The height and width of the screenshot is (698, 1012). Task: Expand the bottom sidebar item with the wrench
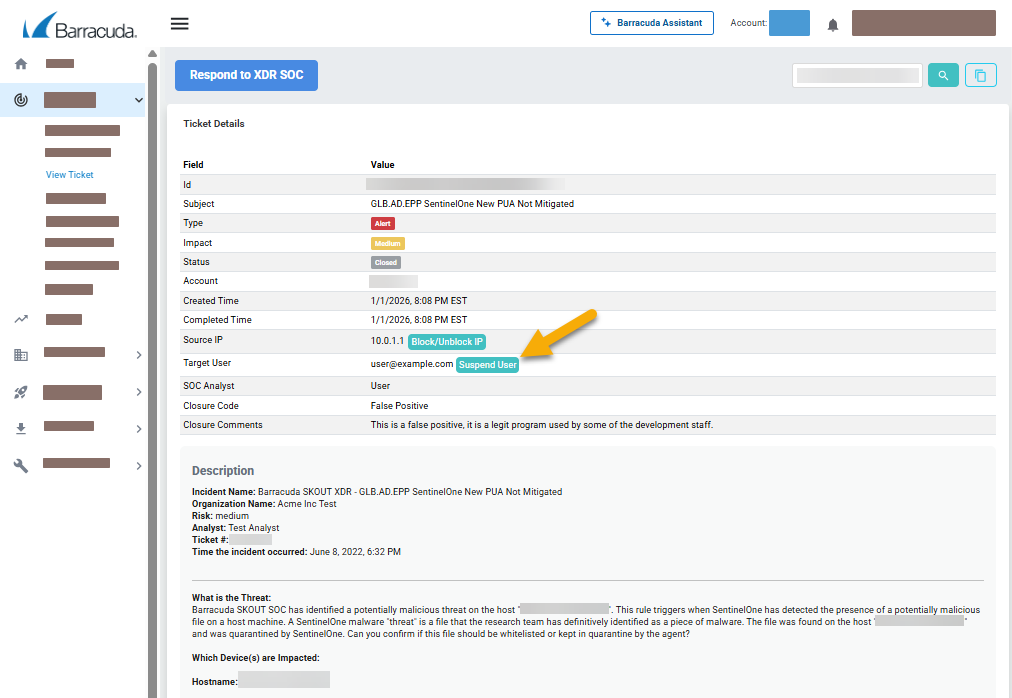pyautogui.click(x=140, y=463)
